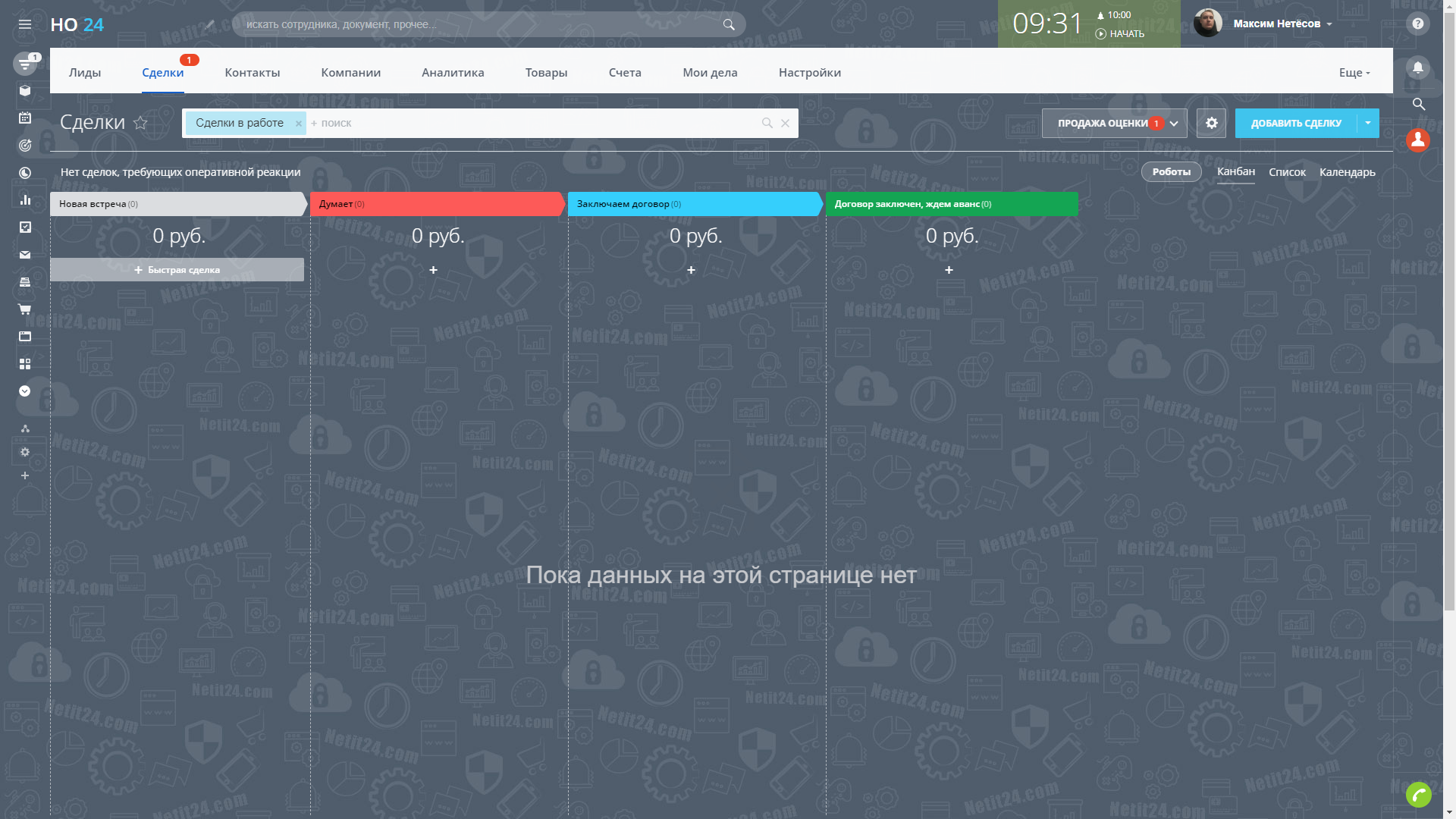Screen dimensions: 1456x819
Task: Open the Аналитика tab
Action: click(453, 73)
